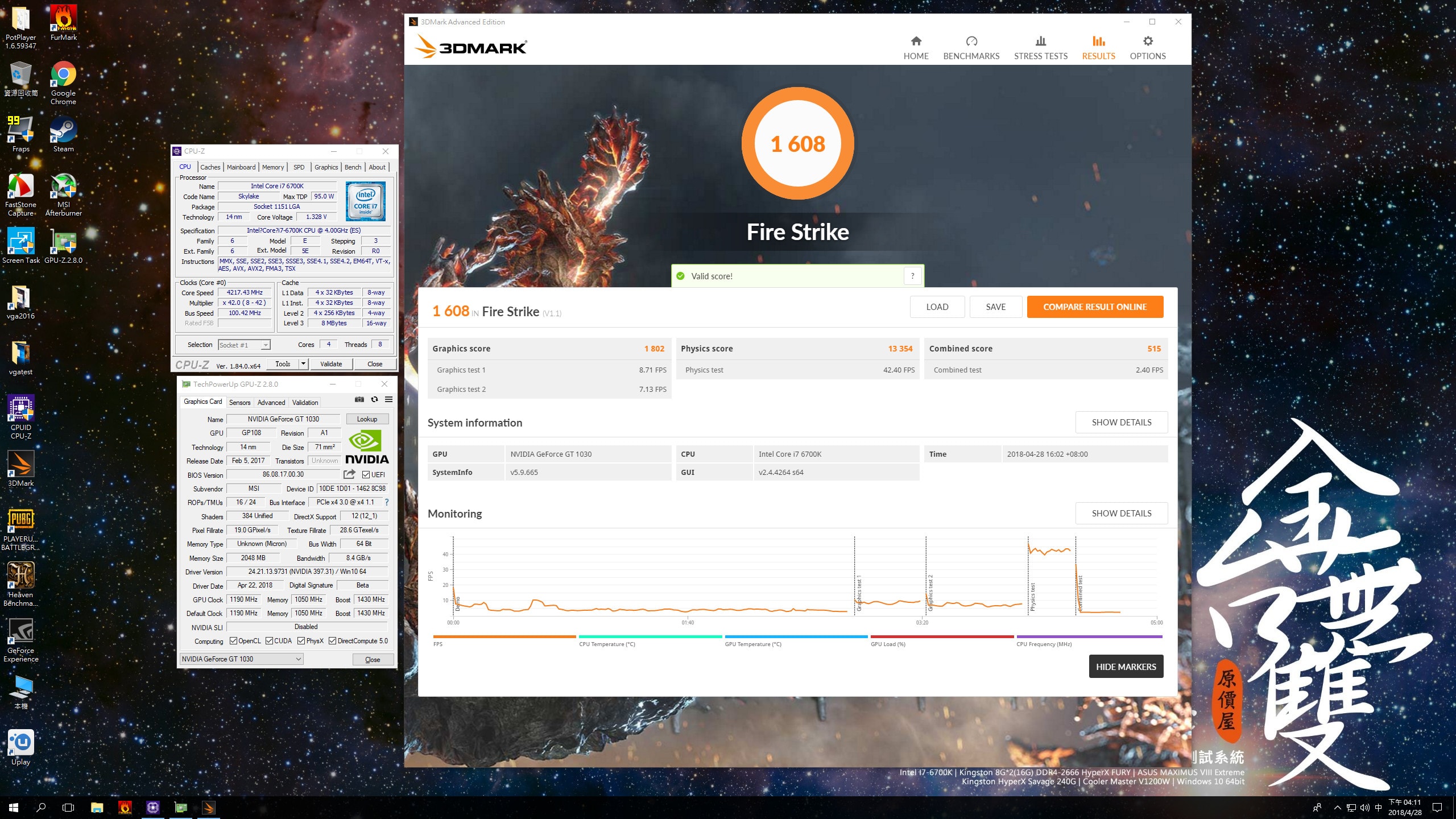
Task: Show hidden system tray icons chevron
Action: [1338, 808]
